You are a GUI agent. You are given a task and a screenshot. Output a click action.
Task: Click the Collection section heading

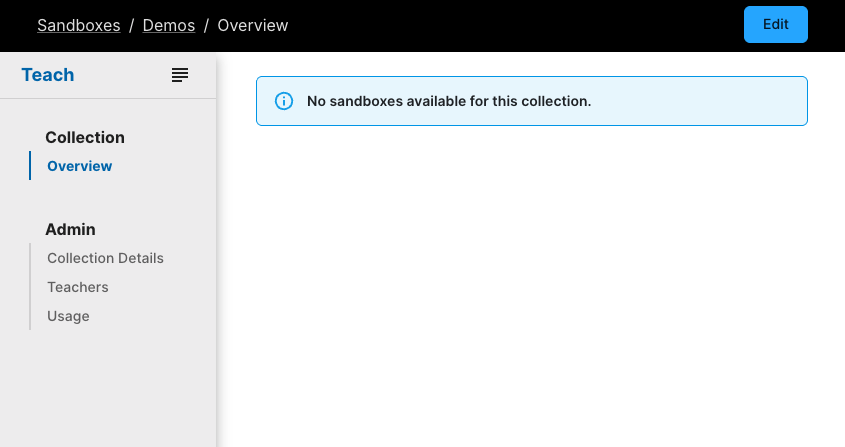(x=85, y=137)
